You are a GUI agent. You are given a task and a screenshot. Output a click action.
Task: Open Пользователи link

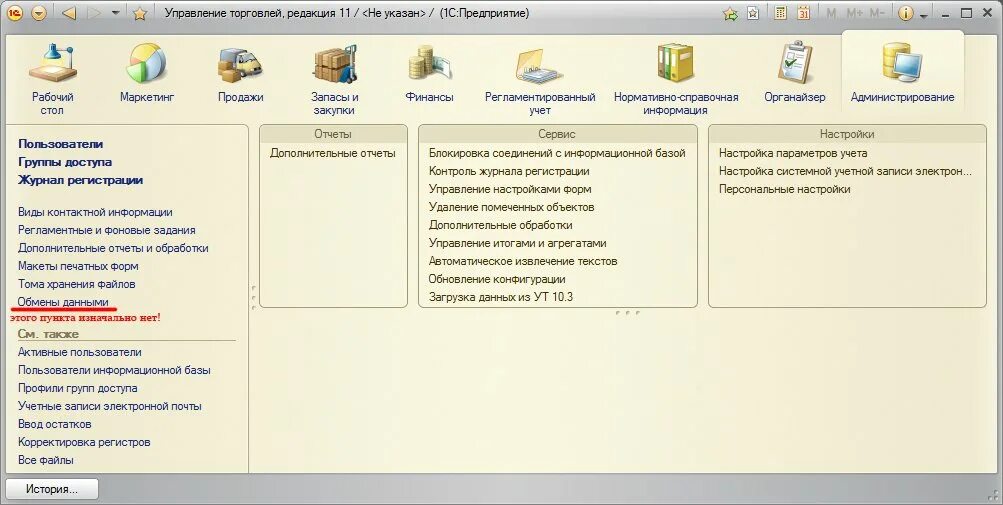61,144
